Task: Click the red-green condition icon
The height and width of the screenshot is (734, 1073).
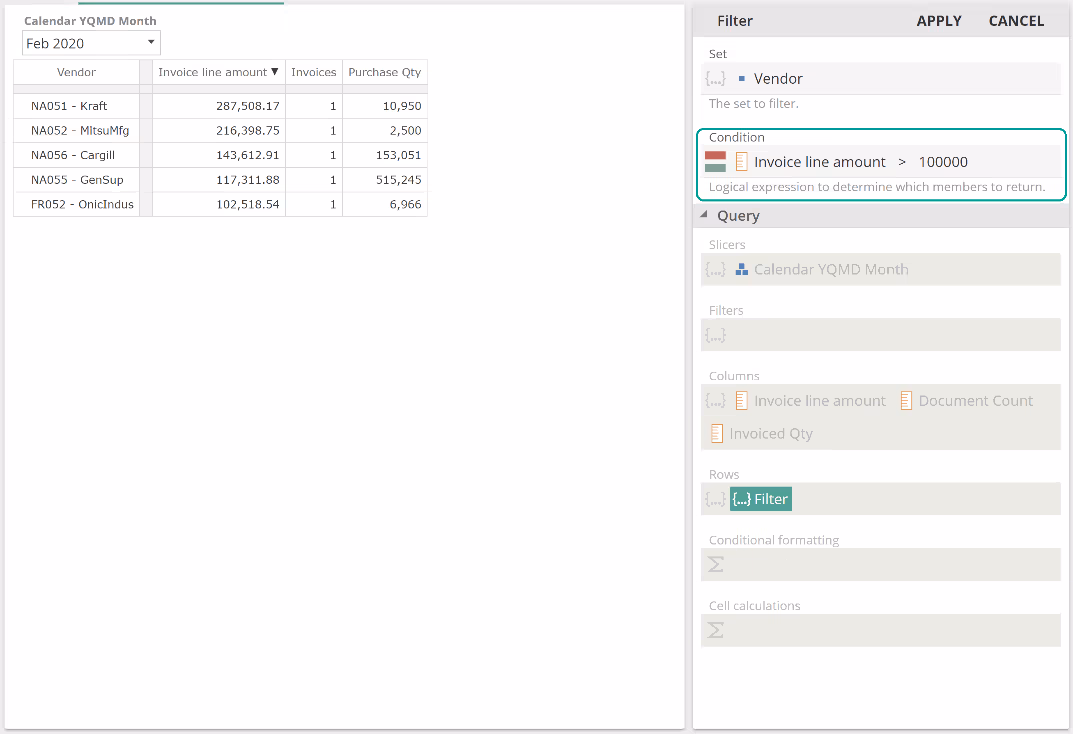Action: 715,162
